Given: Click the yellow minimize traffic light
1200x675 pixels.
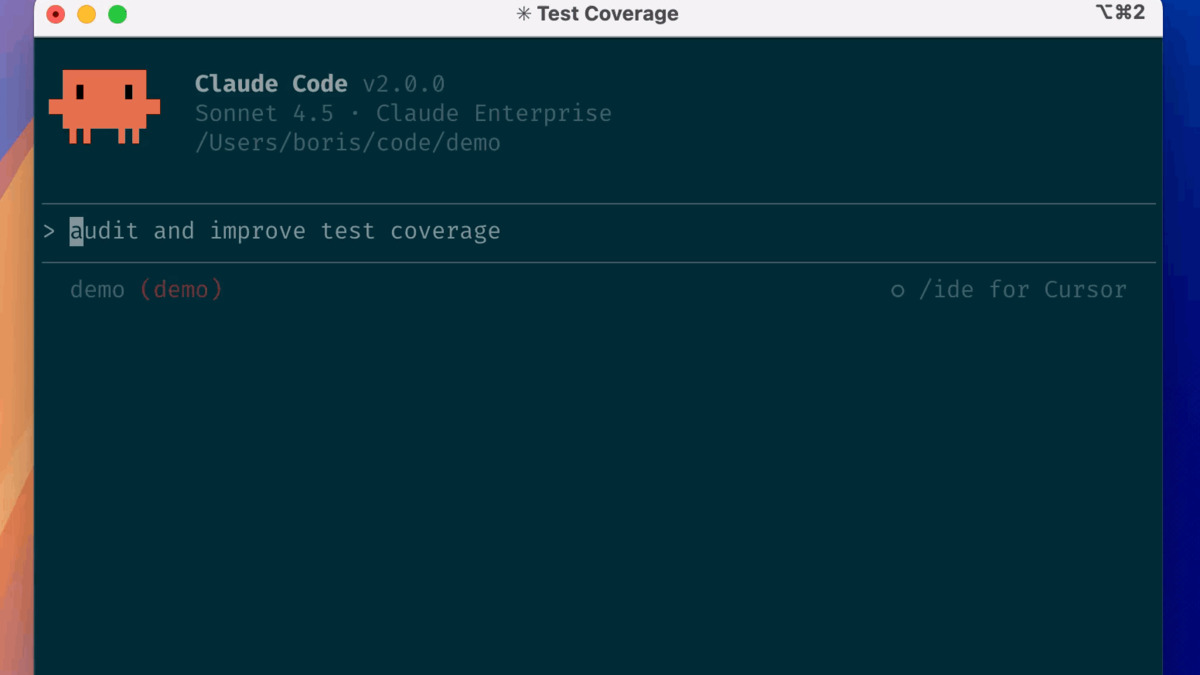Looking at the screenshot, I should (85, 14).
